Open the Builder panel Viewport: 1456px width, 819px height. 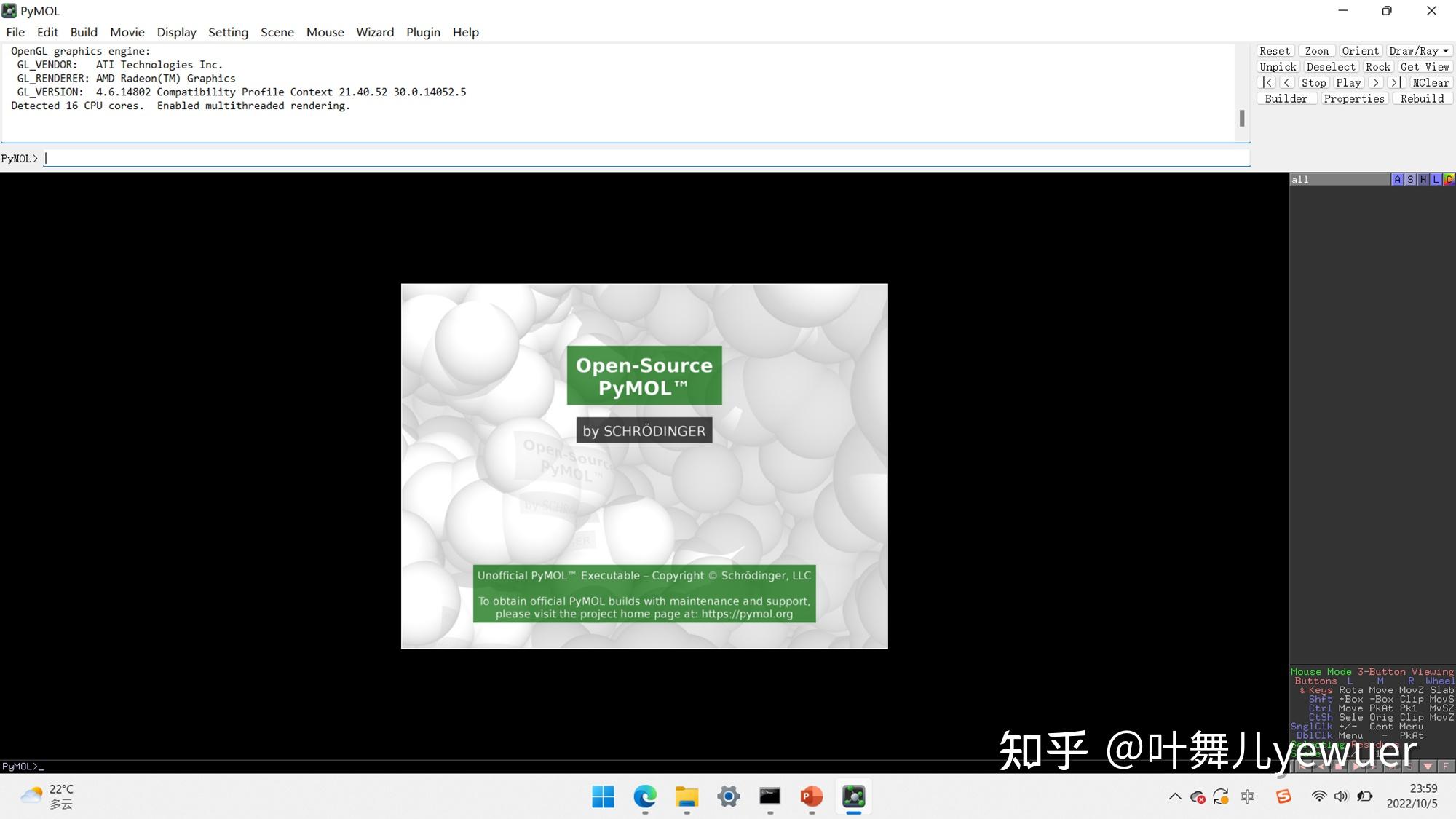click(1286, 99)
